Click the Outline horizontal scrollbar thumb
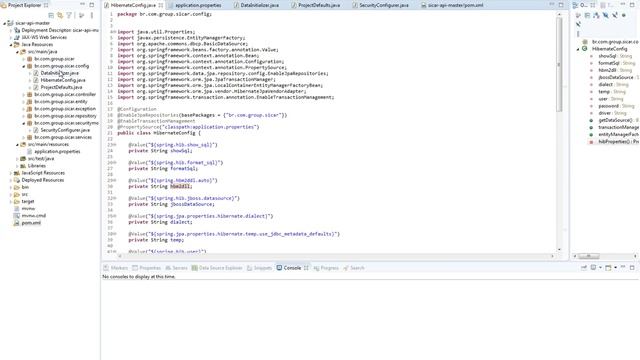Image resolution: width=640 pixels, height=360 pixels. click(x=589, y=256)
